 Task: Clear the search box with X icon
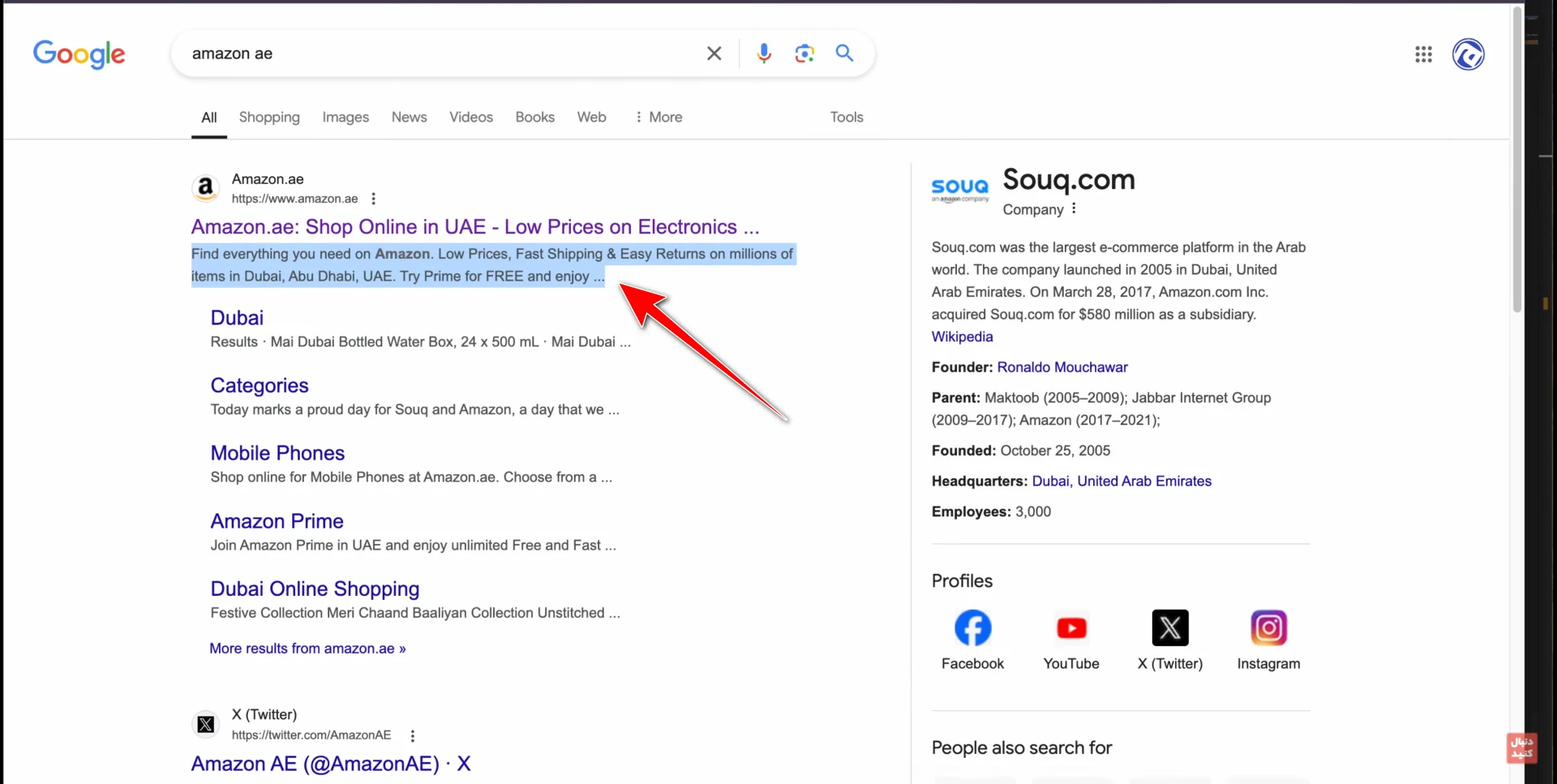tap(714, 54)
